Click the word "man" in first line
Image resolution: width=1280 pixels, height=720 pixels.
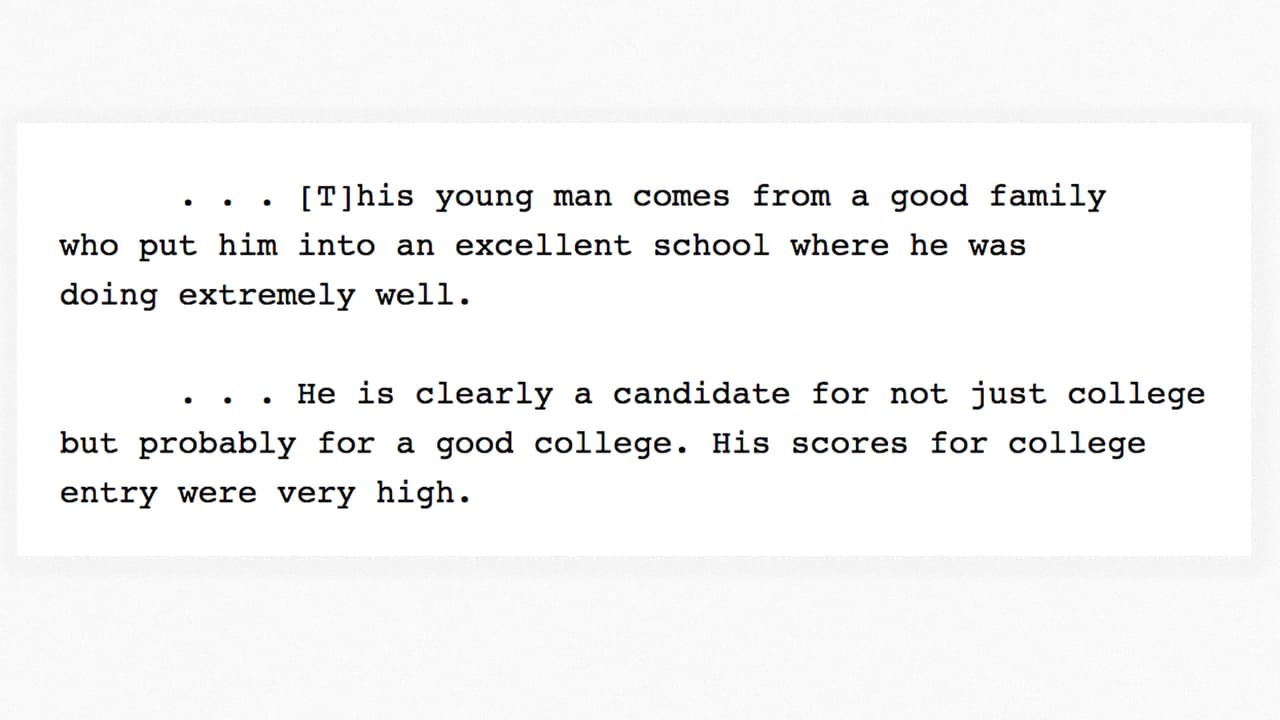pyautogui.click(x=582, y=198)
